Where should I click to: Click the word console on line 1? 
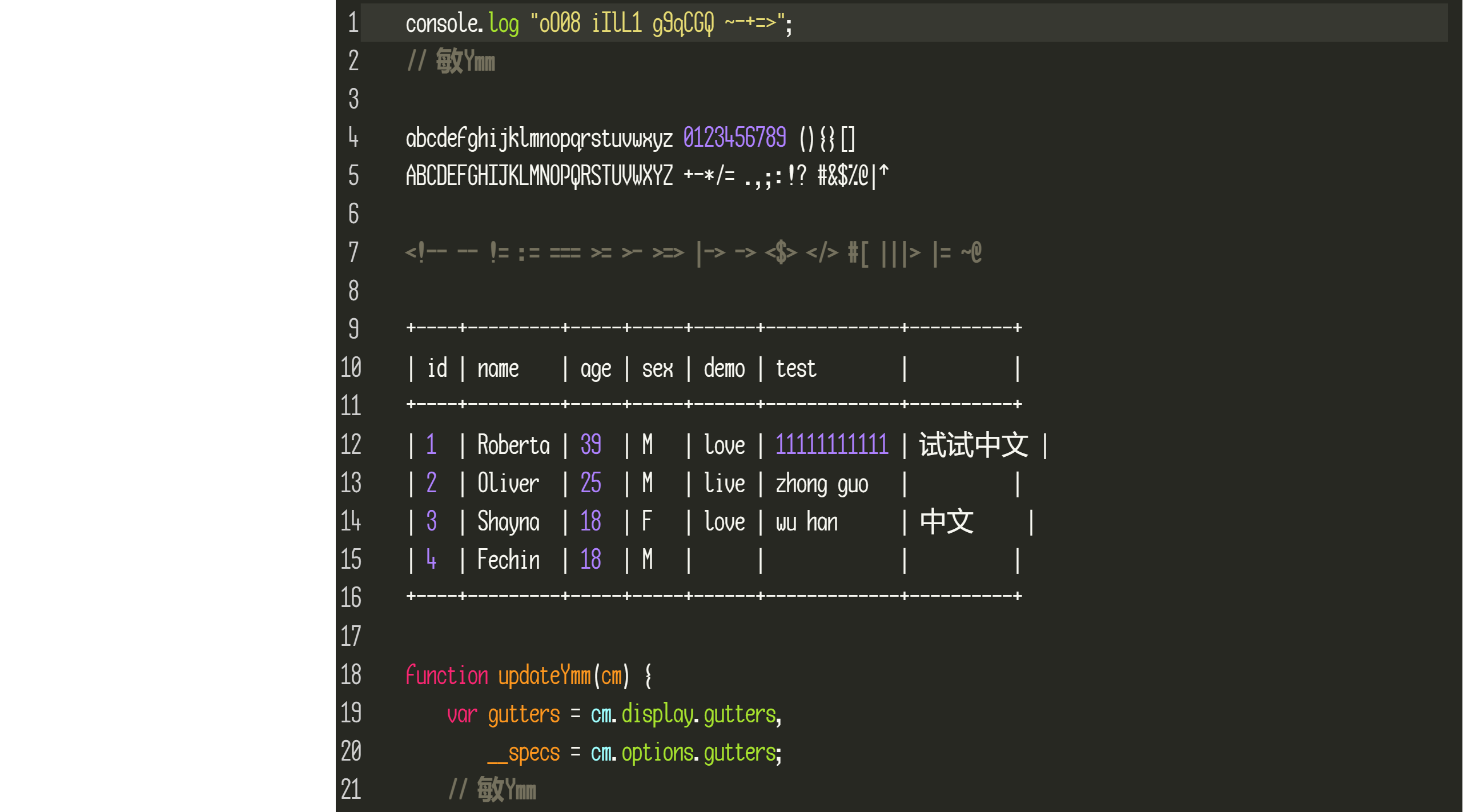[x=442, y=24]
